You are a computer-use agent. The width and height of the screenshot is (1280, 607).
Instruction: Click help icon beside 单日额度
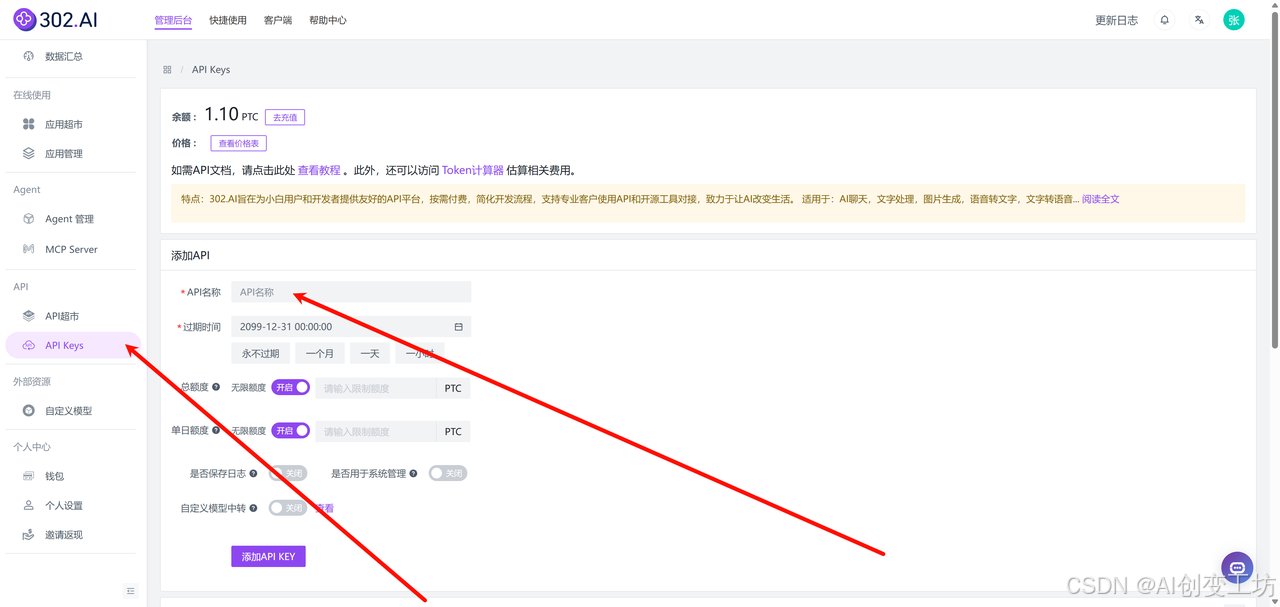point(216,430)
